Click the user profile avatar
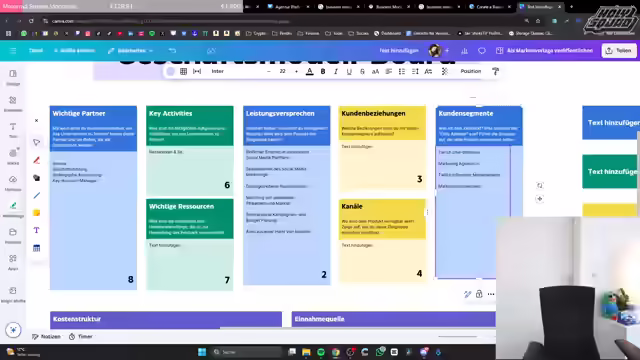The height and width of the screenshot is (360, 640). (435, 51)
